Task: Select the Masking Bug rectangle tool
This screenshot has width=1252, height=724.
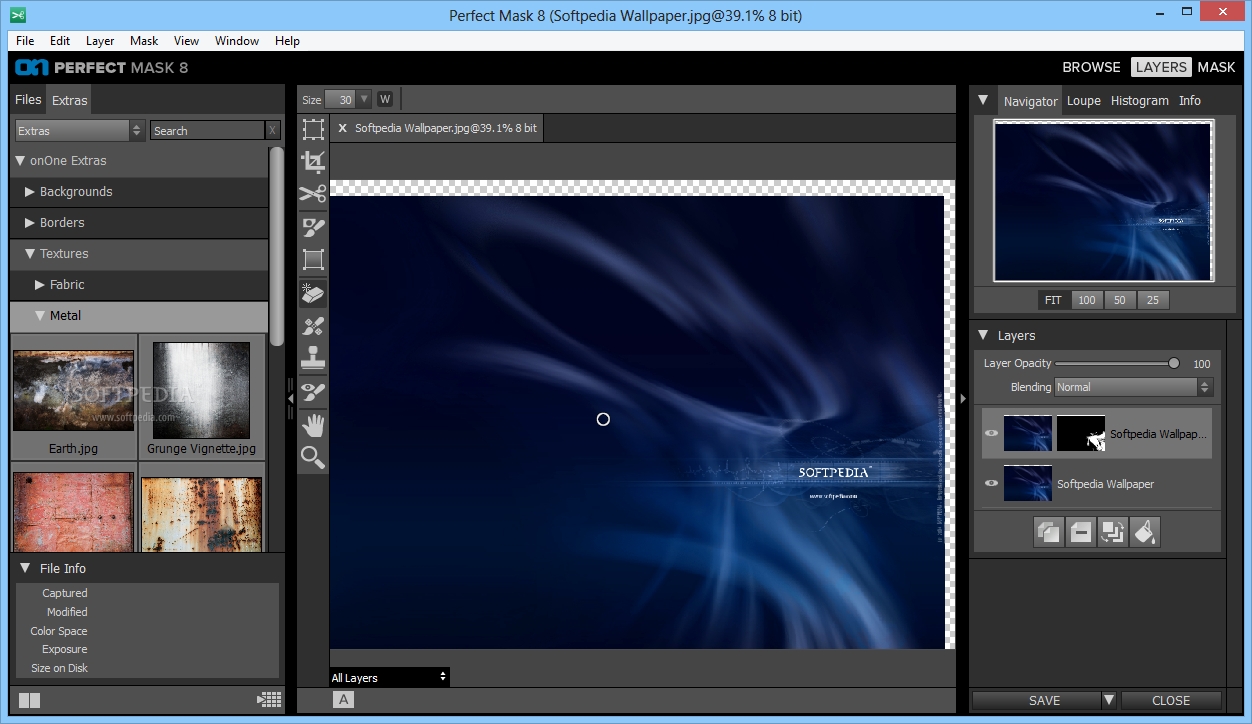Action: pyautogui.click(x=313, y=260)
